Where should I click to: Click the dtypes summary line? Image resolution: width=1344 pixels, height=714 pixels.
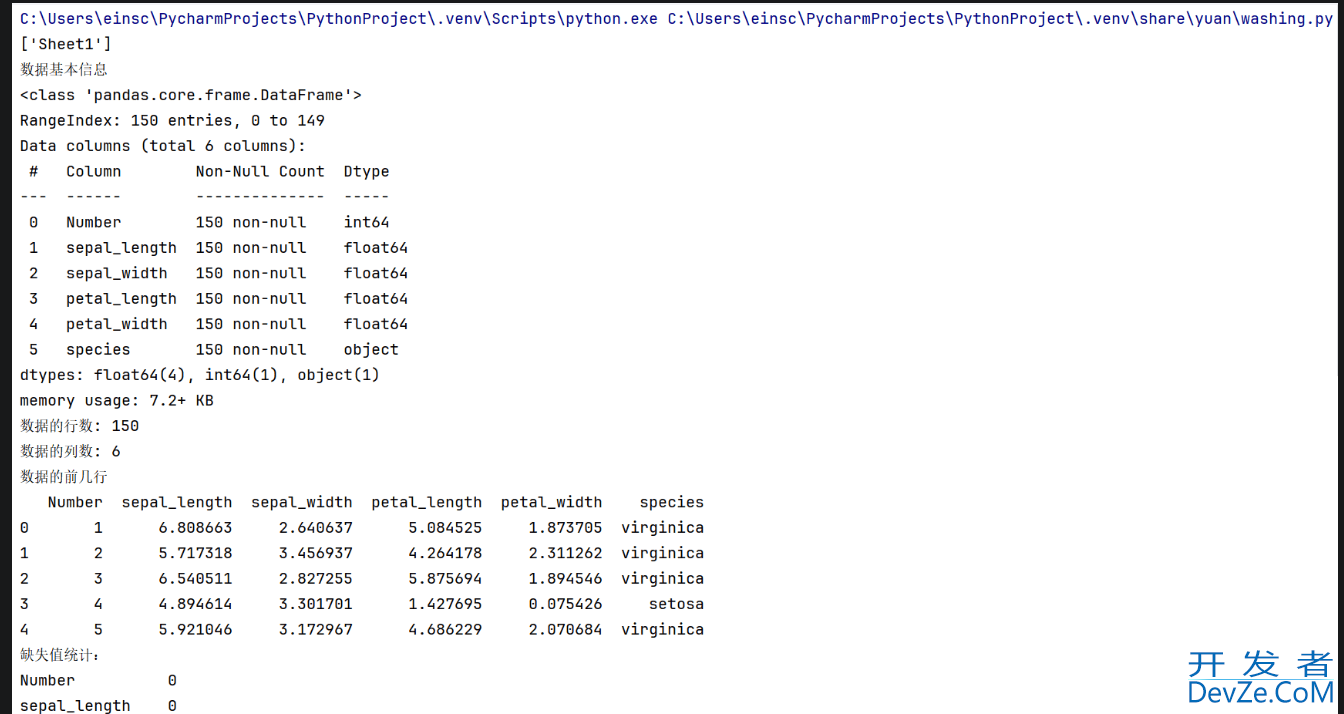200,375
